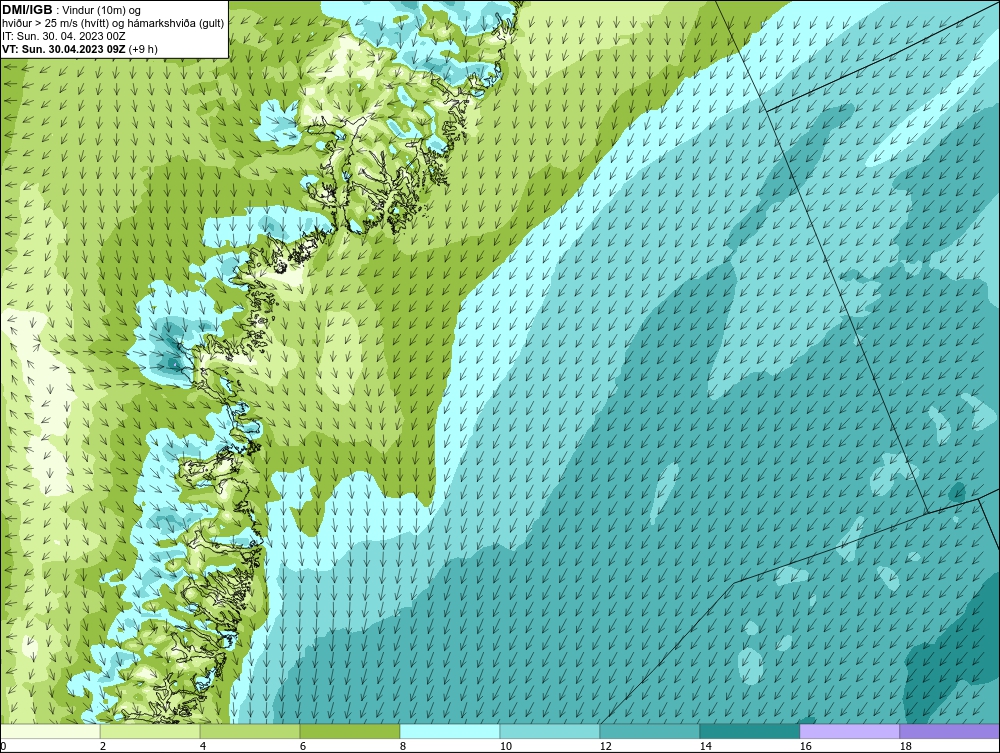Select the 14–16 m/s dark teal swatch
The width and height of the screenshot is (1000, 753).
(x=749, y=731)
